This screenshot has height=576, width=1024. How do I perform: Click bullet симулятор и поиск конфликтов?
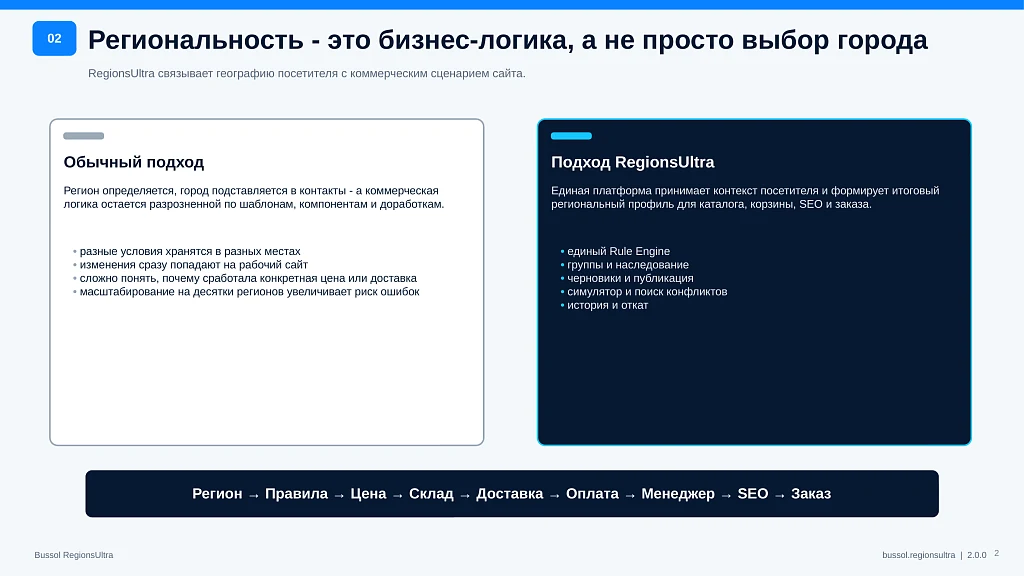click(647, 291)
